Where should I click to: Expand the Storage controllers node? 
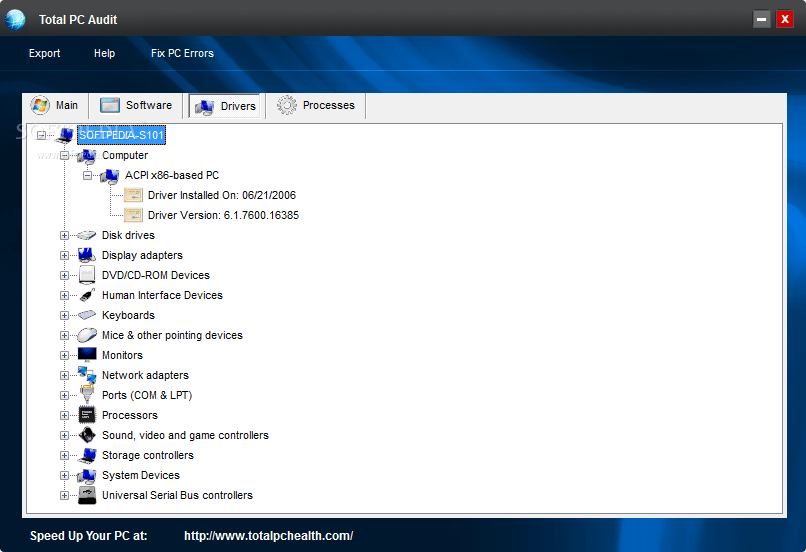coord(64,455)
